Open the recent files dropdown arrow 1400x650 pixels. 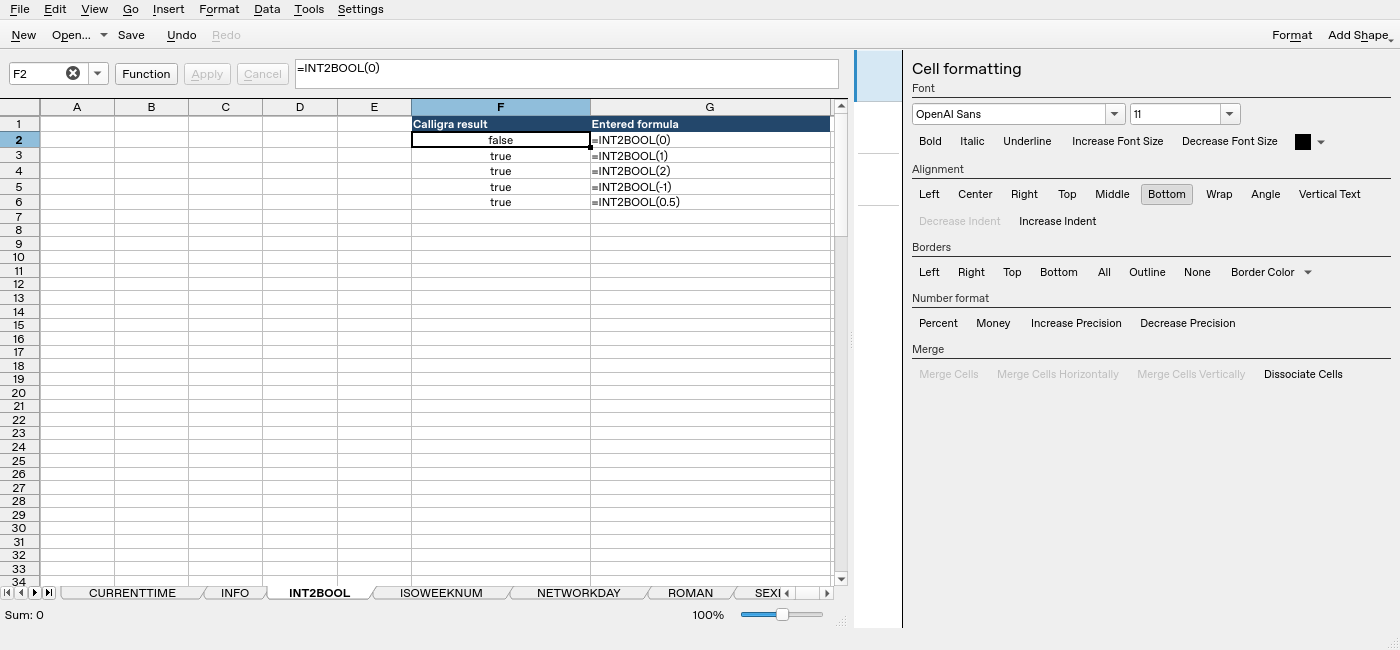pos(103,35)
